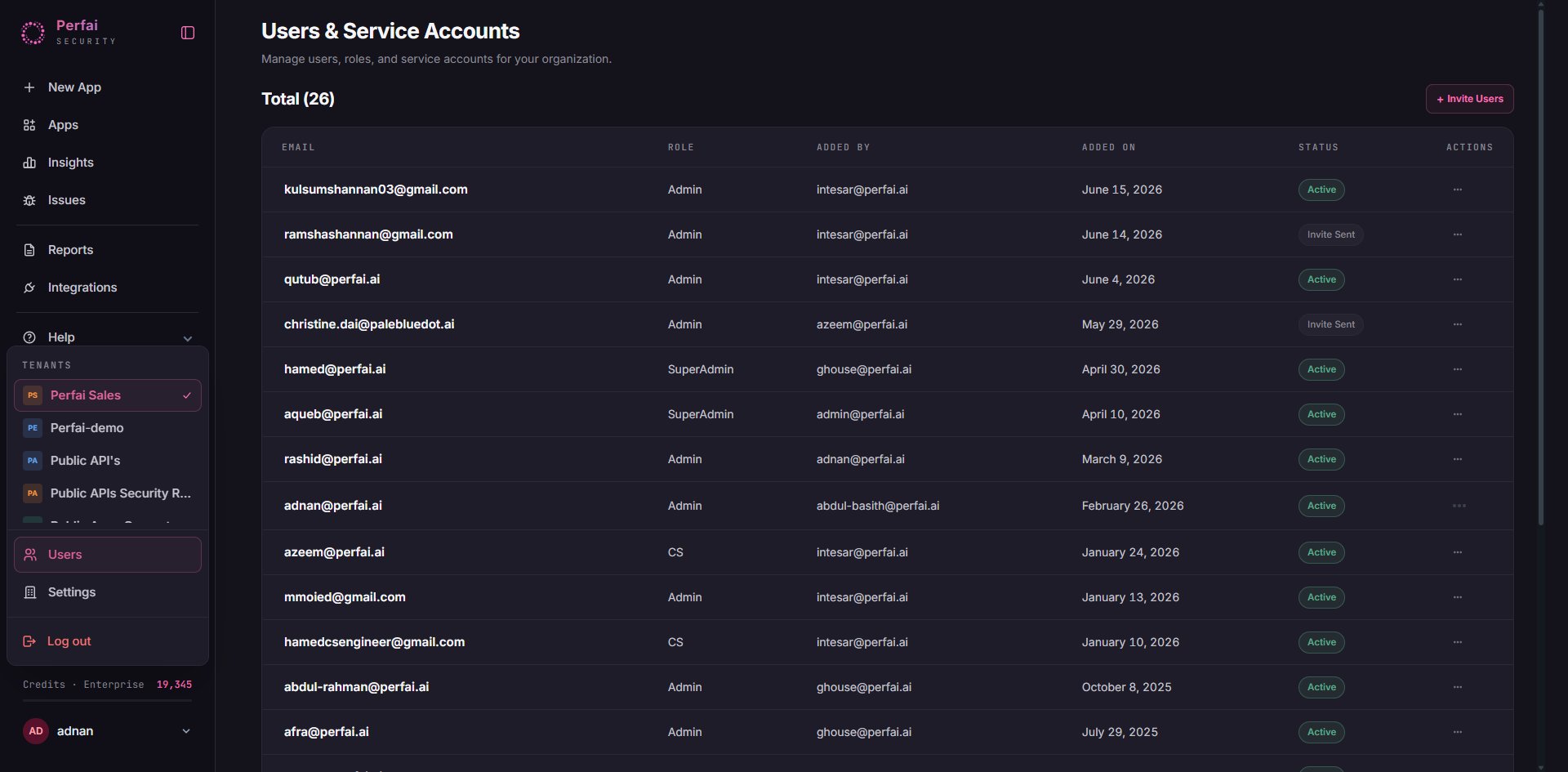Viewport: 1568px width, 772px height.
Task: Expand the Help menu chevron
Action: (188, 338)
